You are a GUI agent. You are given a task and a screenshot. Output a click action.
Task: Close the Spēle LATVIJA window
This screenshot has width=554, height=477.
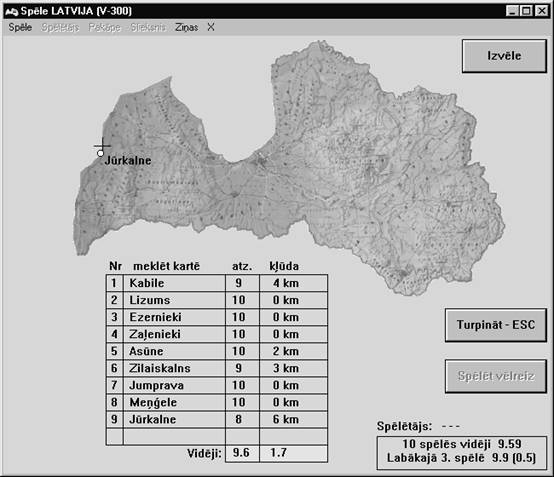[541, 11]
